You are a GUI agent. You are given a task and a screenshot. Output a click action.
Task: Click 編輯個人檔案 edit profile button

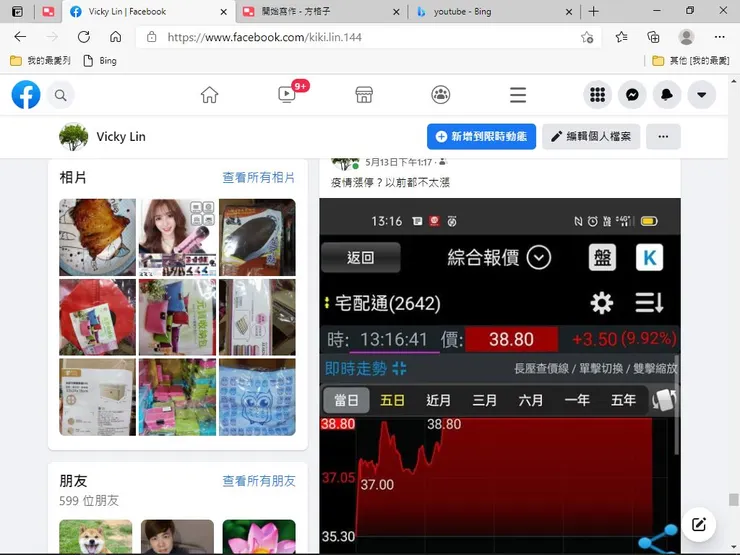point(591,136)
